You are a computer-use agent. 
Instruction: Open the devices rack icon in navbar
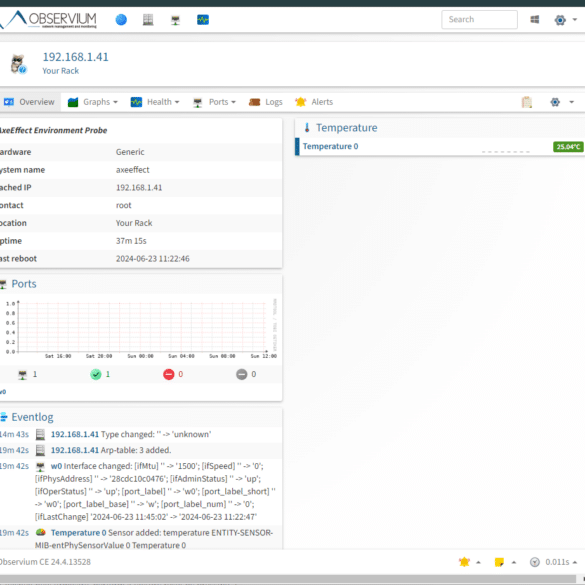click(x=148, y=19)
